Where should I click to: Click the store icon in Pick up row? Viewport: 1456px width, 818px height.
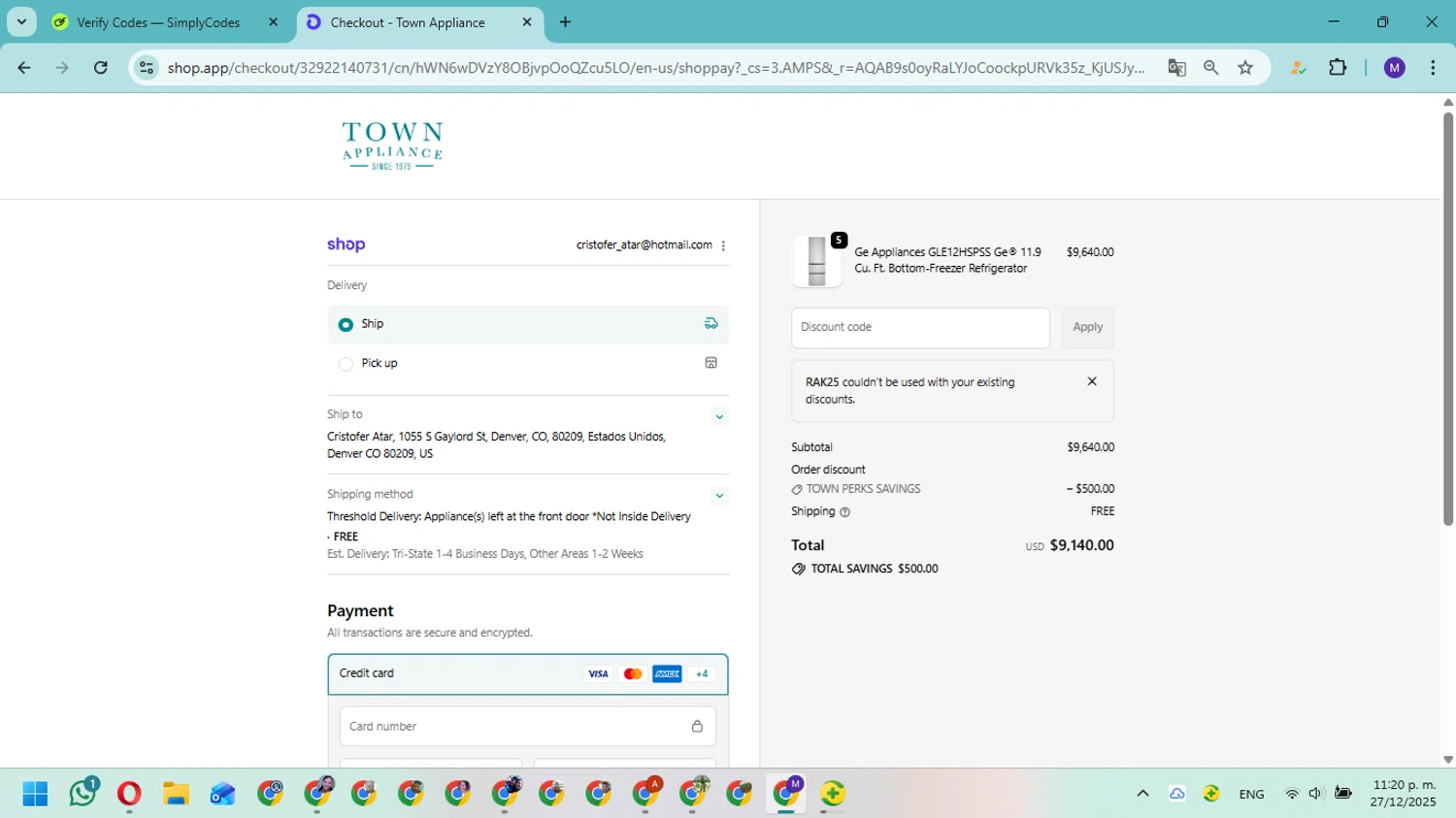pos(711,363)
